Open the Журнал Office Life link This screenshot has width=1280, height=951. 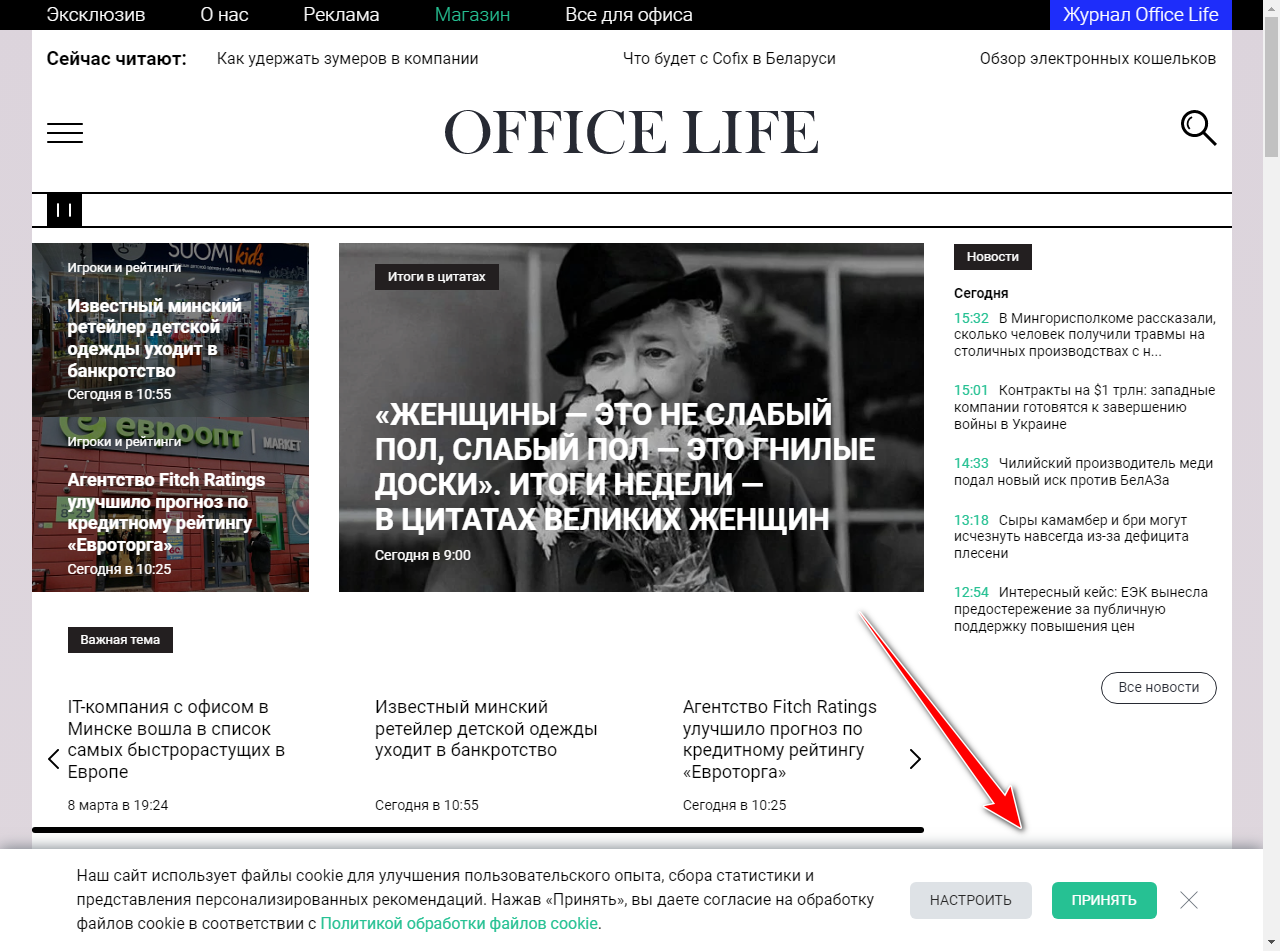pyautogui.click(x=1140, y=15)
